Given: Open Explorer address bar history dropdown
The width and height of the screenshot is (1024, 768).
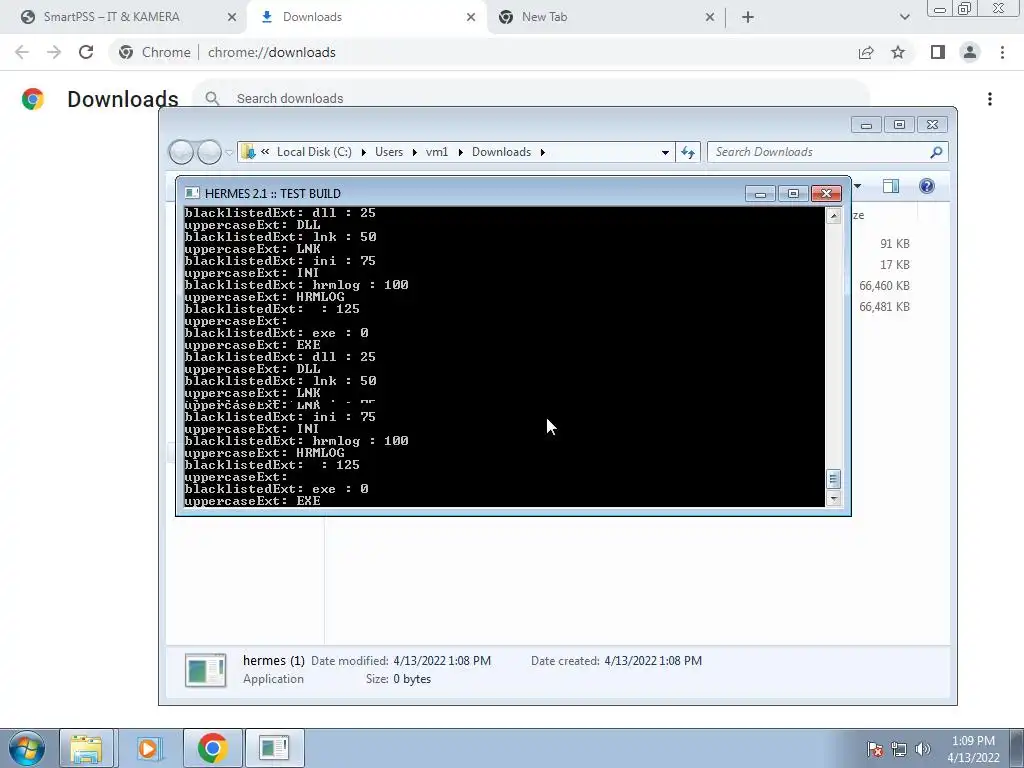Looking at the screenshot, I should tap(665, 152).
